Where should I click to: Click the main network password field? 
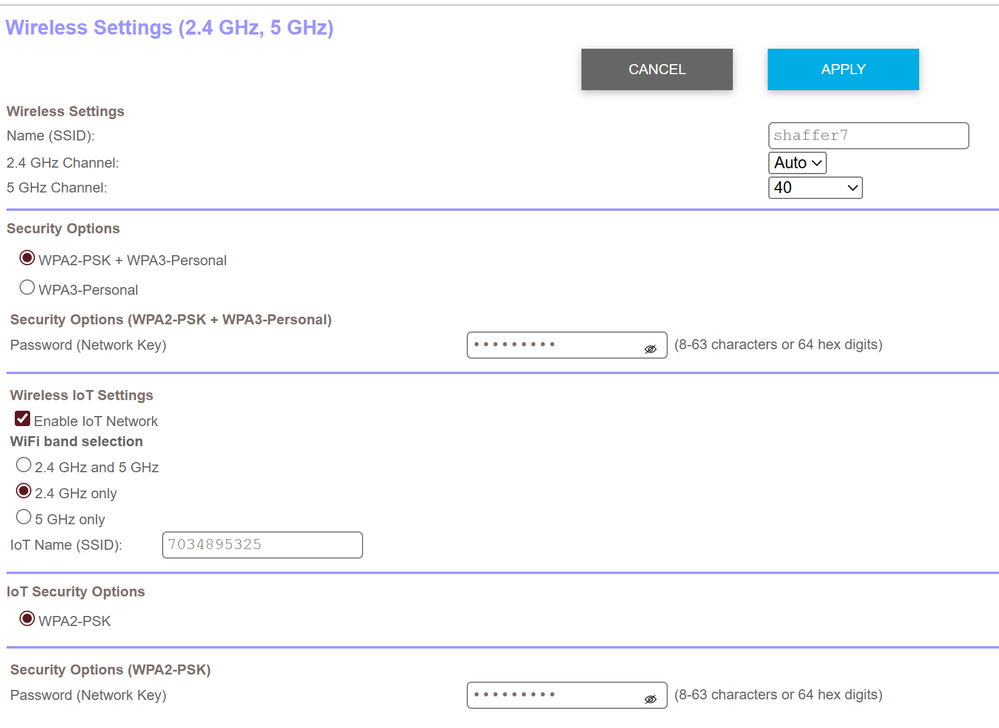555,345
